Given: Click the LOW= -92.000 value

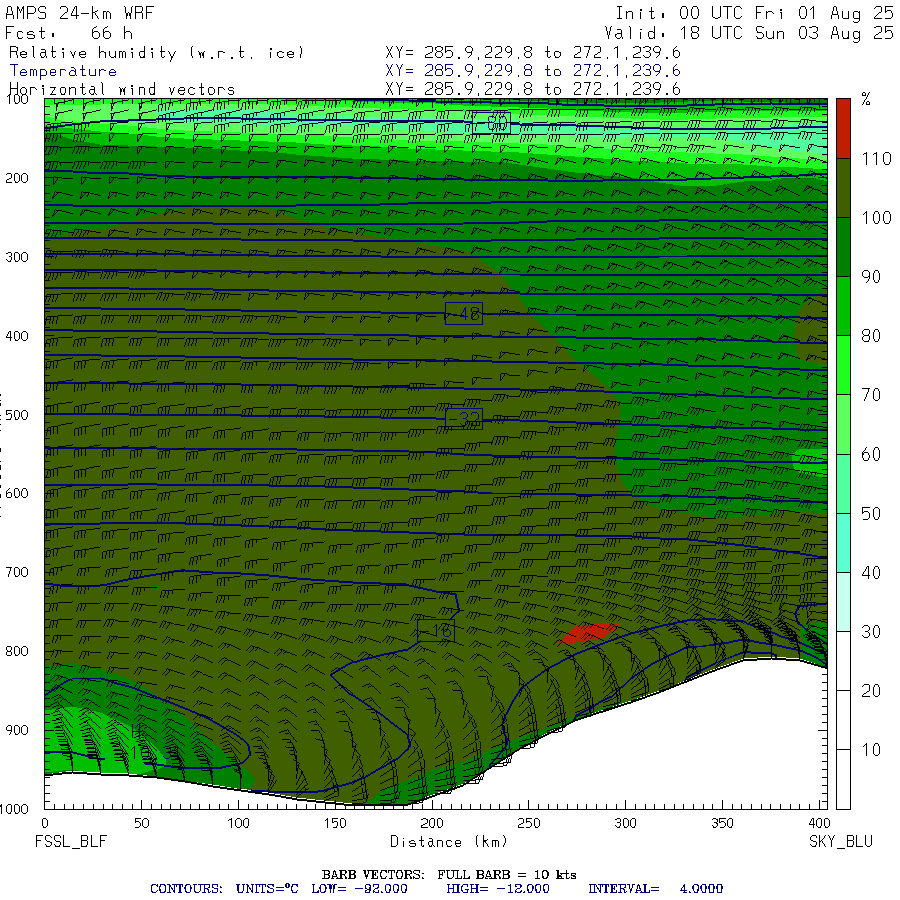Looking at the screenshot, I should pyautogui.click(x=359, y=889).
